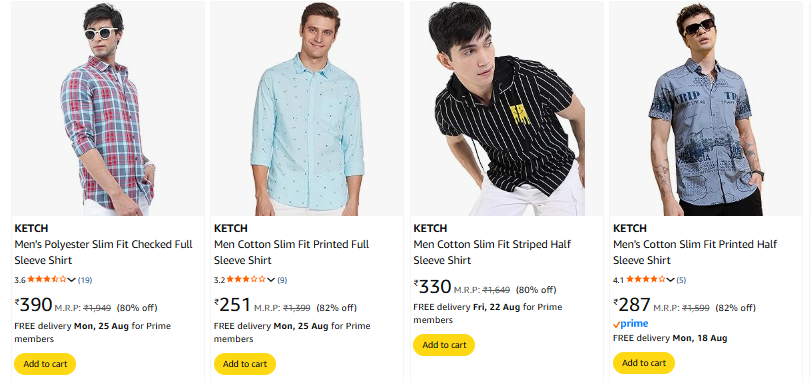Click star rating of Printed Half Sleeve shirt

646,280
